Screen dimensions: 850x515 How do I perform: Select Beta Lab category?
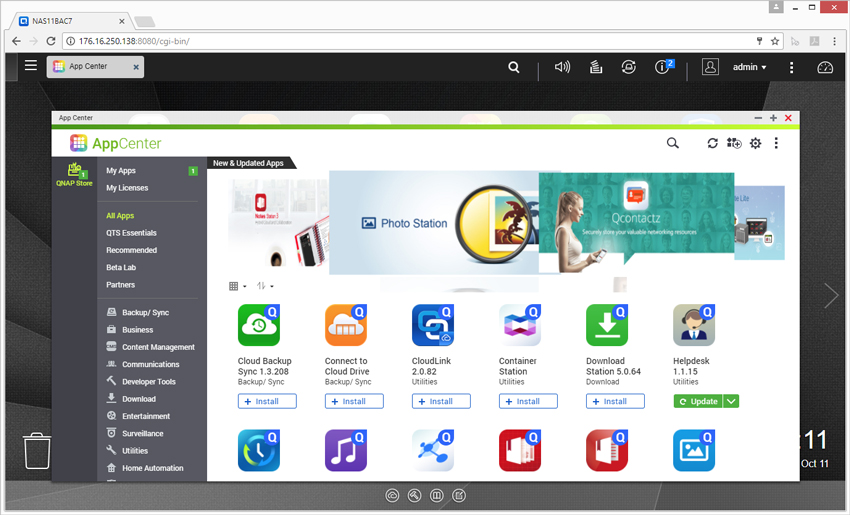pos(121,267)
